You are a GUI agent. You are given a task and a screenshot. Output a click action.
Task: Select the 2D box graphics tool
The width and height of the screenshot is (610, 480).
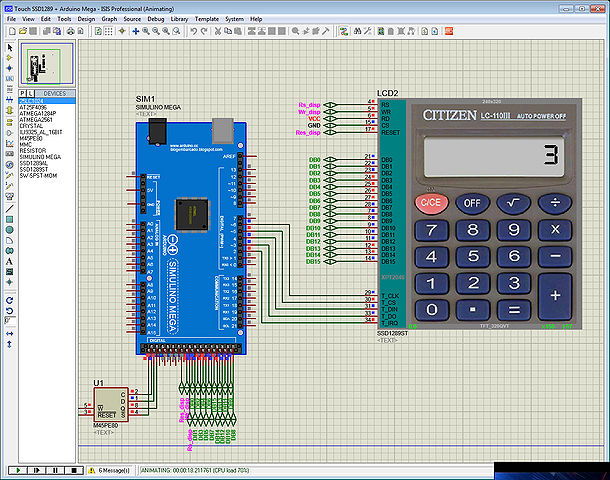(x=10, y=219)
